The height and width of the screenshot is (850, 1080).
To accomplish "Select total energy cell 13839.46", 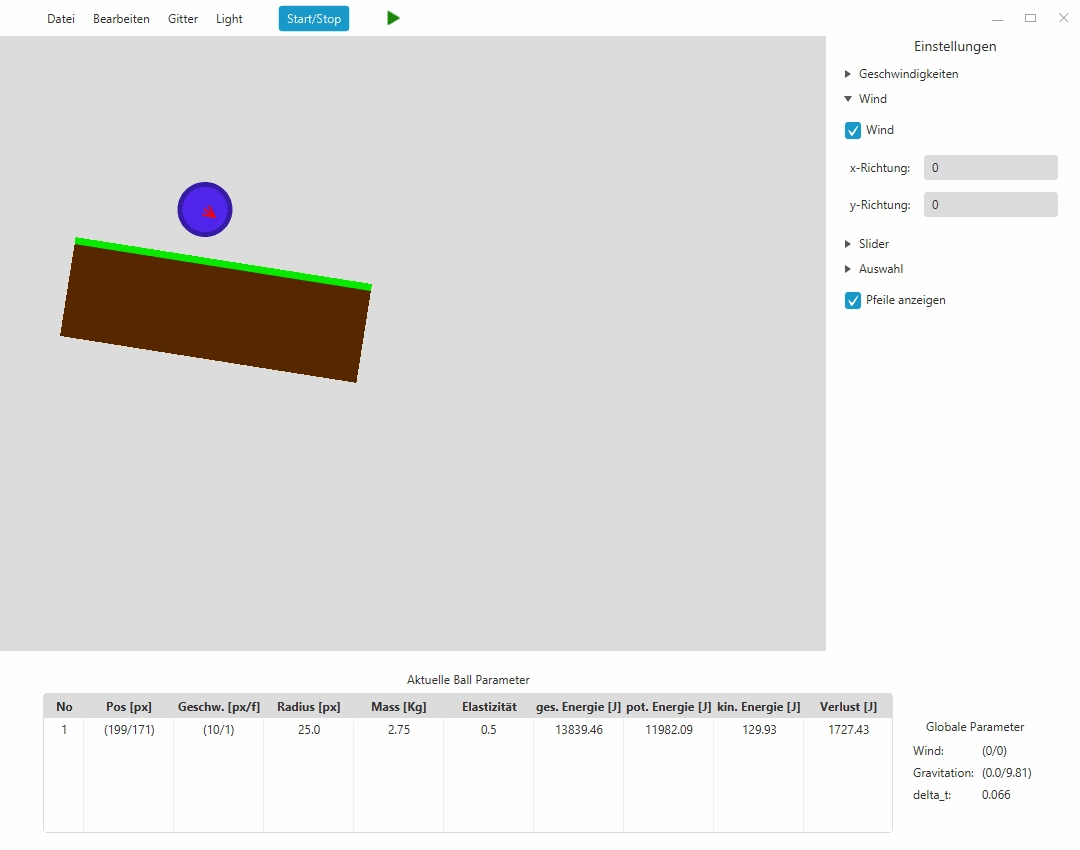I will click(579, 729).
